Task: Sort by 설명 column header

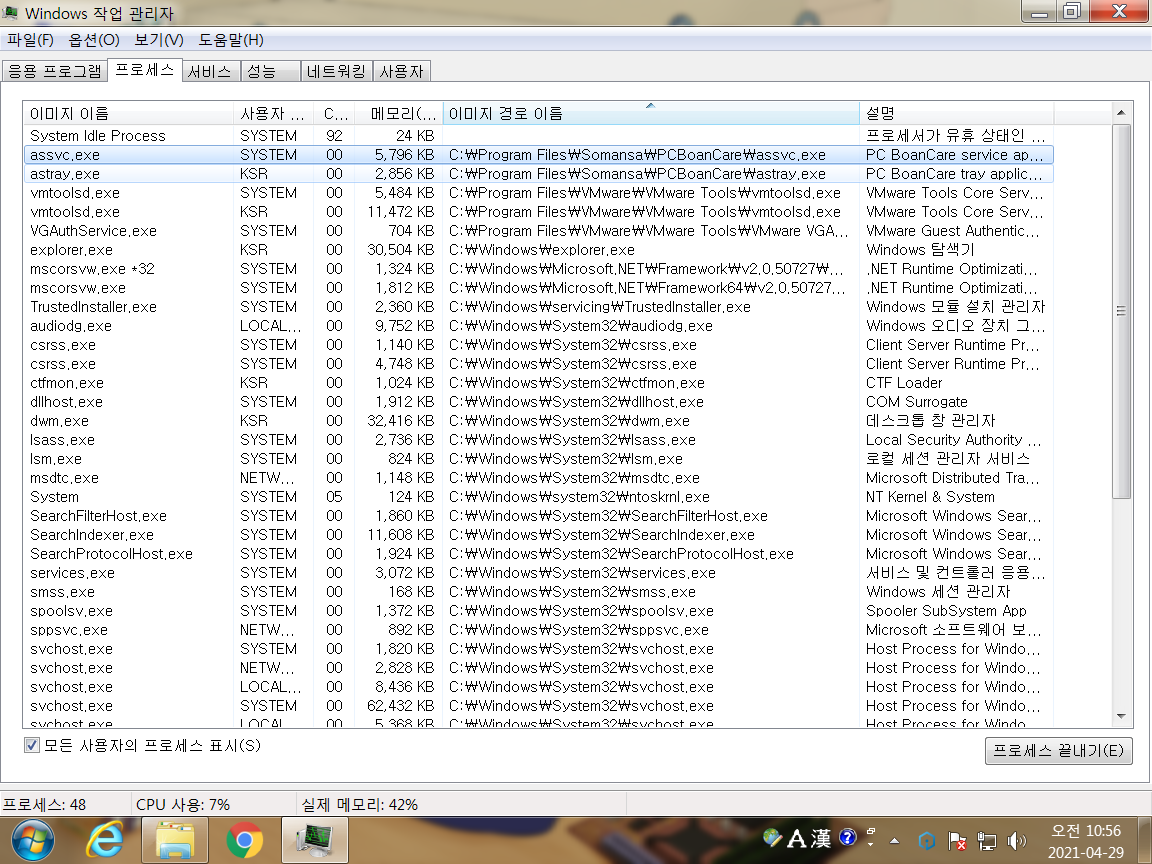Action: (x=957, y=113)
